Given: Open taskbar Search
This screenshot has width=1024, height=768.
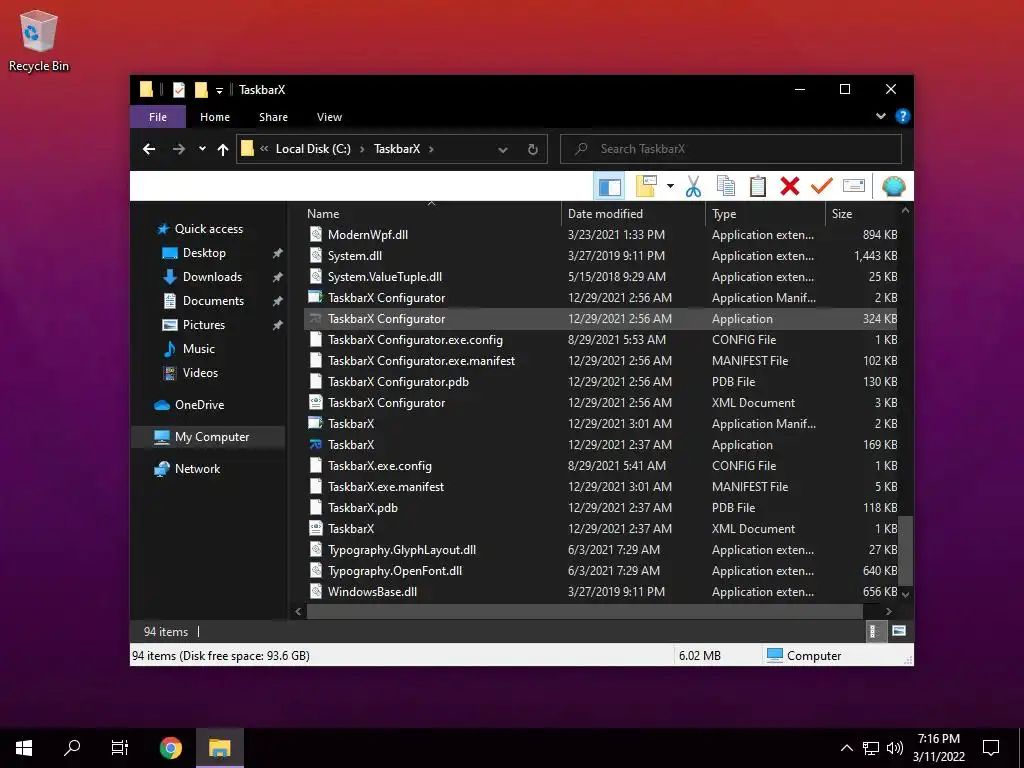Looking at the screenshot, I should click(72, 748).
